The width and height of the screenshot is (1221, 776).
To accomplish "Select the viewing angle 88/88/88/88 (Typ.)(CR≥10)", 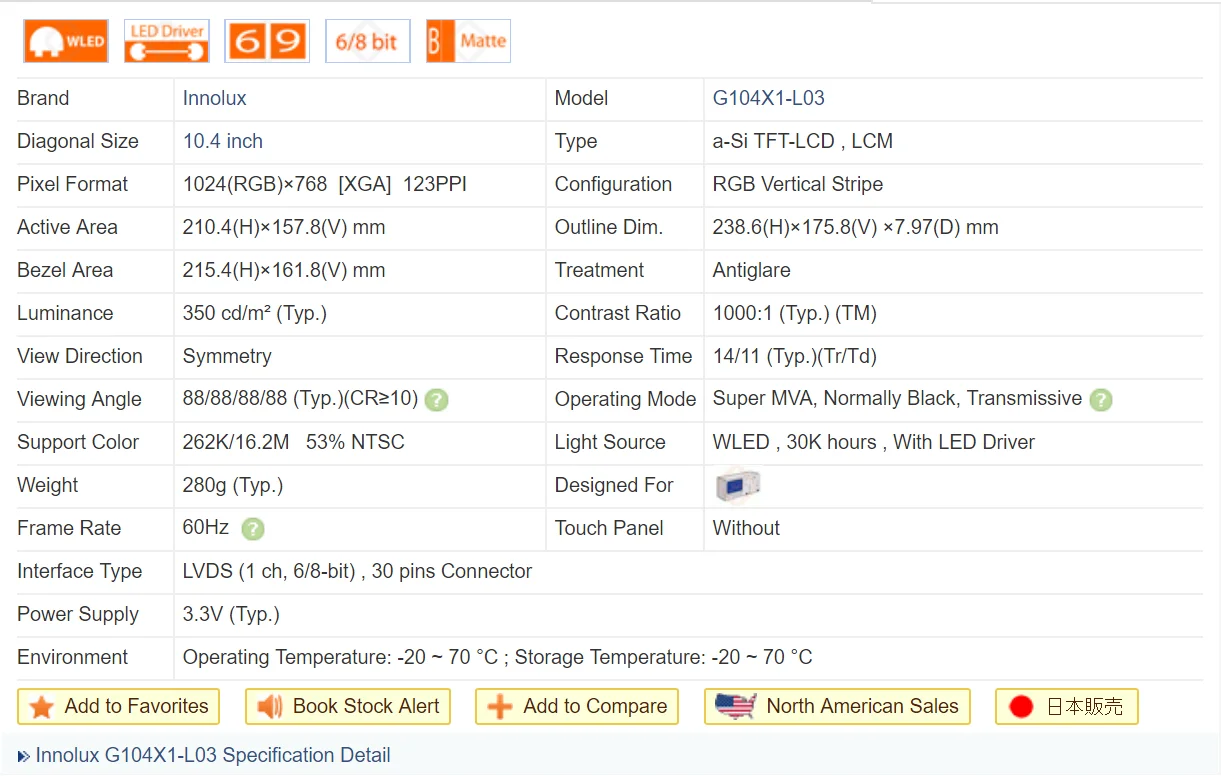I will click(x=300, y=399).
